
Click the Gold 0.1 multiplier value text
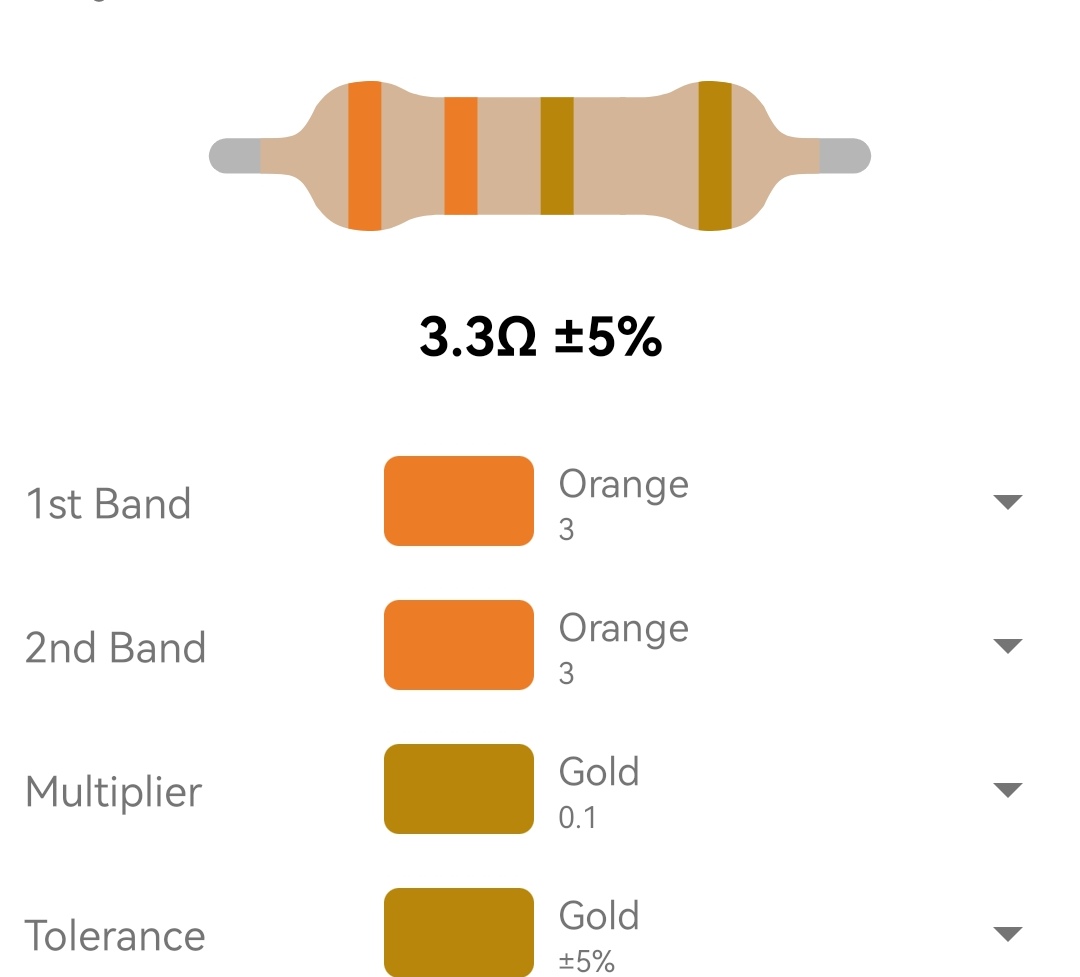pos(599,793)
